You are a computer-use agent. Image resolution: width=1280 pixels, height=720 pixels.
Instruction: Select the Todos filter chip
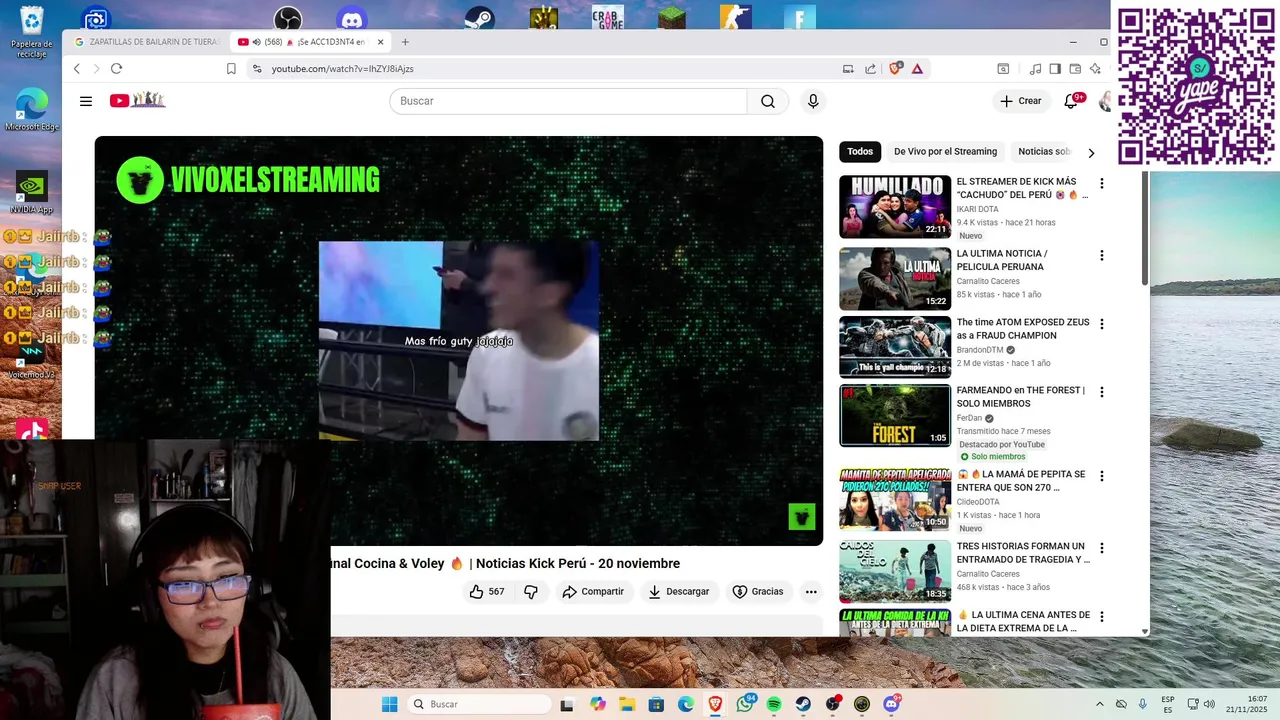pos(860,152)
